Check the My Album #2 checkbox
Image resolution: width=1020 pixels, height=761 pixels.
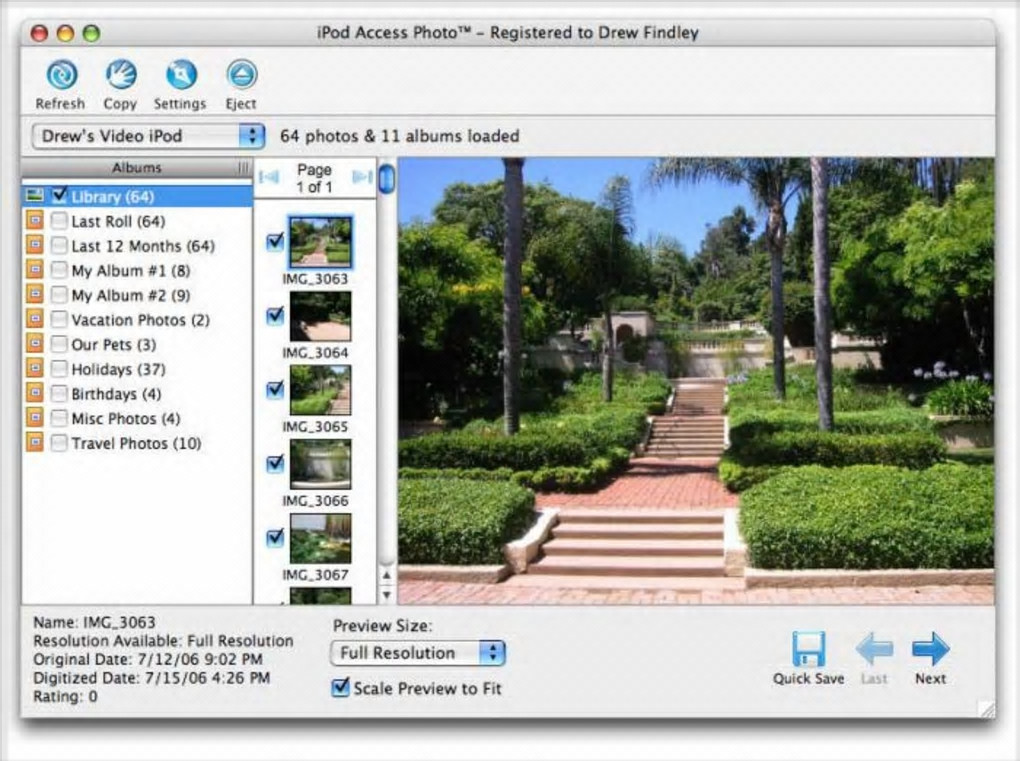coord(59,295)
